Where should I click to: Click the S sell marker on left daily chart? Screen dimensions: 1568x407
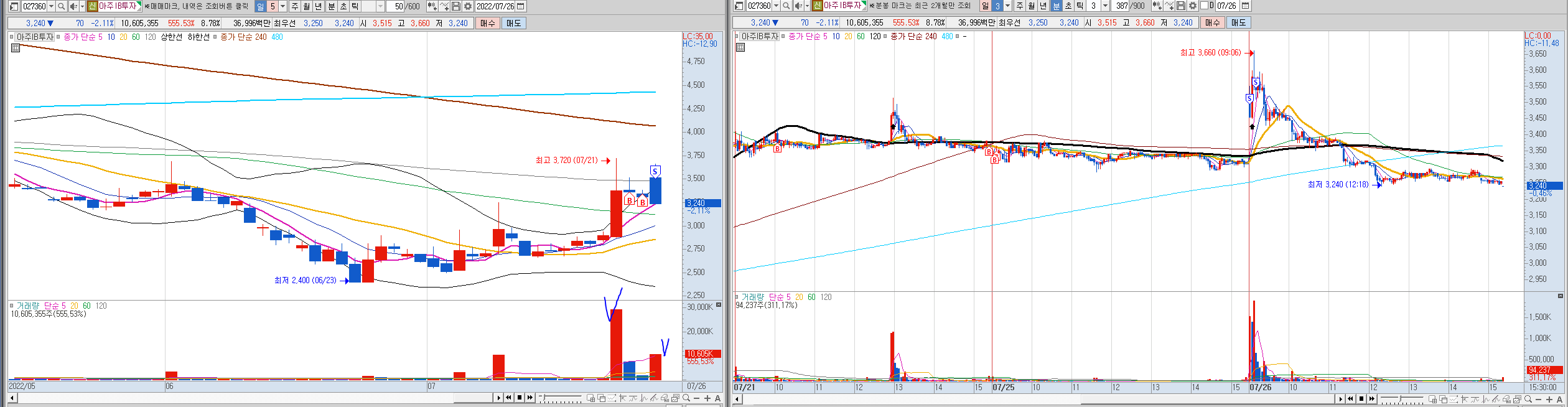(655, 171)
